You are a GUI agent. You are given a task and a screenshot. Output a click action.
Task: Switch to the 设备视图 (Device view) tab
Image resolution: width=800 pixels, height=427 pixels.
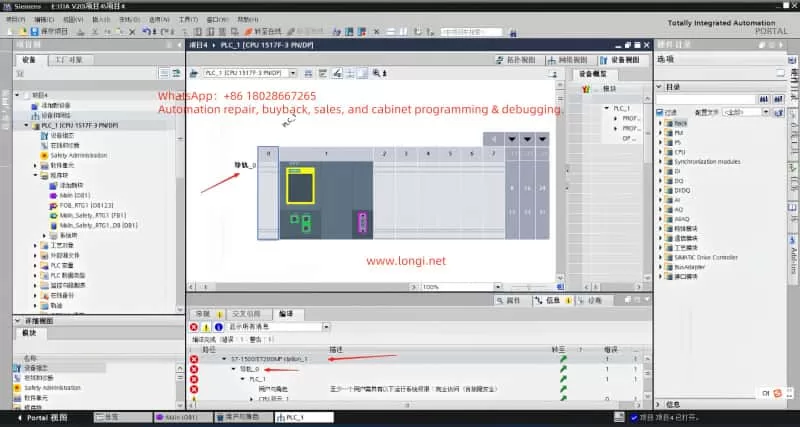[621, 60]
